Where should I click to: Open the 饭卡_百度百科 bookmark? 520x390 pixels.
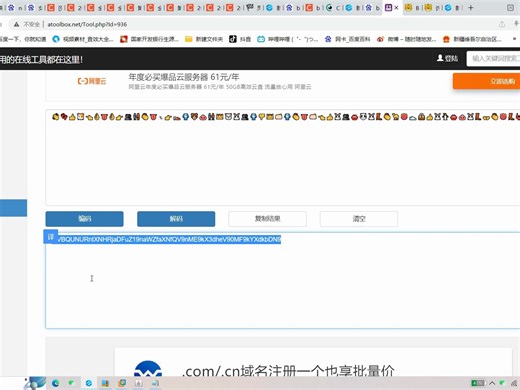(347, 39)
